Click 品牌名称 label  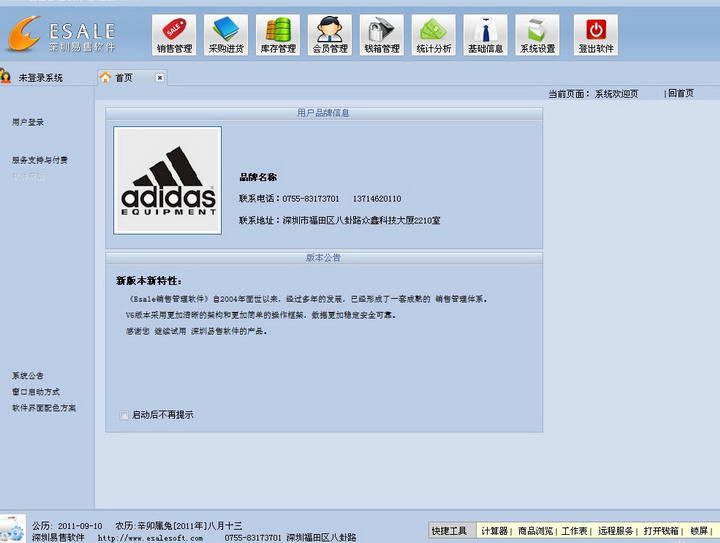pos(258,177)
